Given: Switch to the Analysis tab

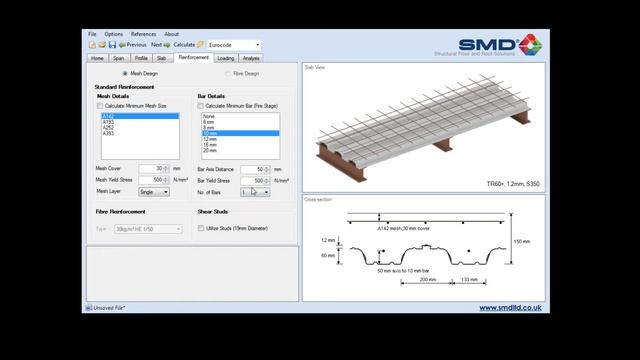Looking at the screenshot, I should coord(251,58).
